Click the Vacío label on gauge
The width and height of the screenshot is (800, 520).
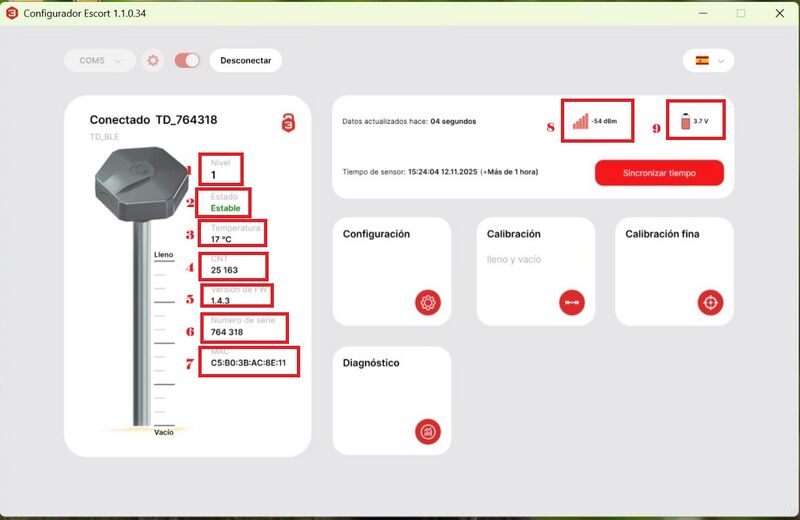tap(164, 432)
